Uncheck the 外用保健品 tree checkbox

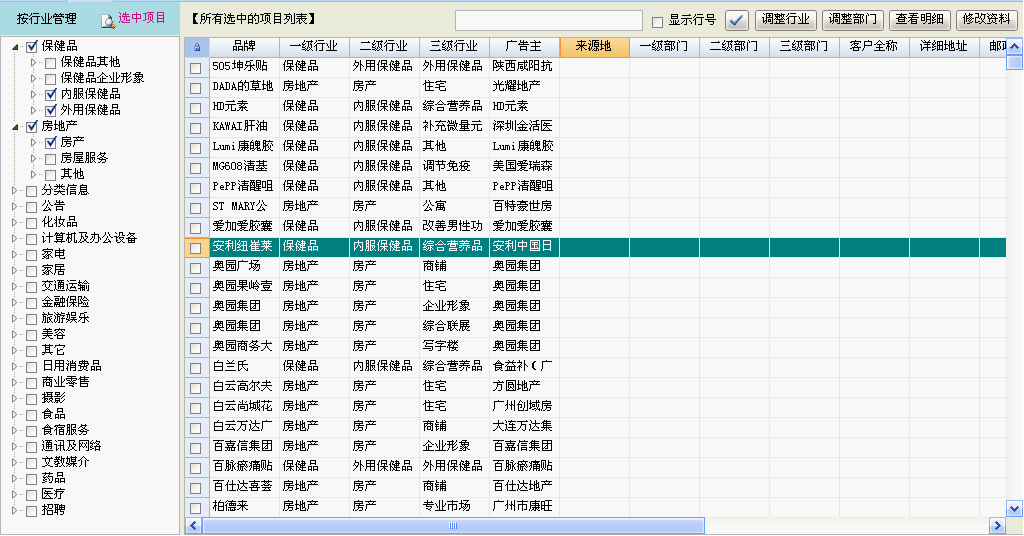point(50,111)
